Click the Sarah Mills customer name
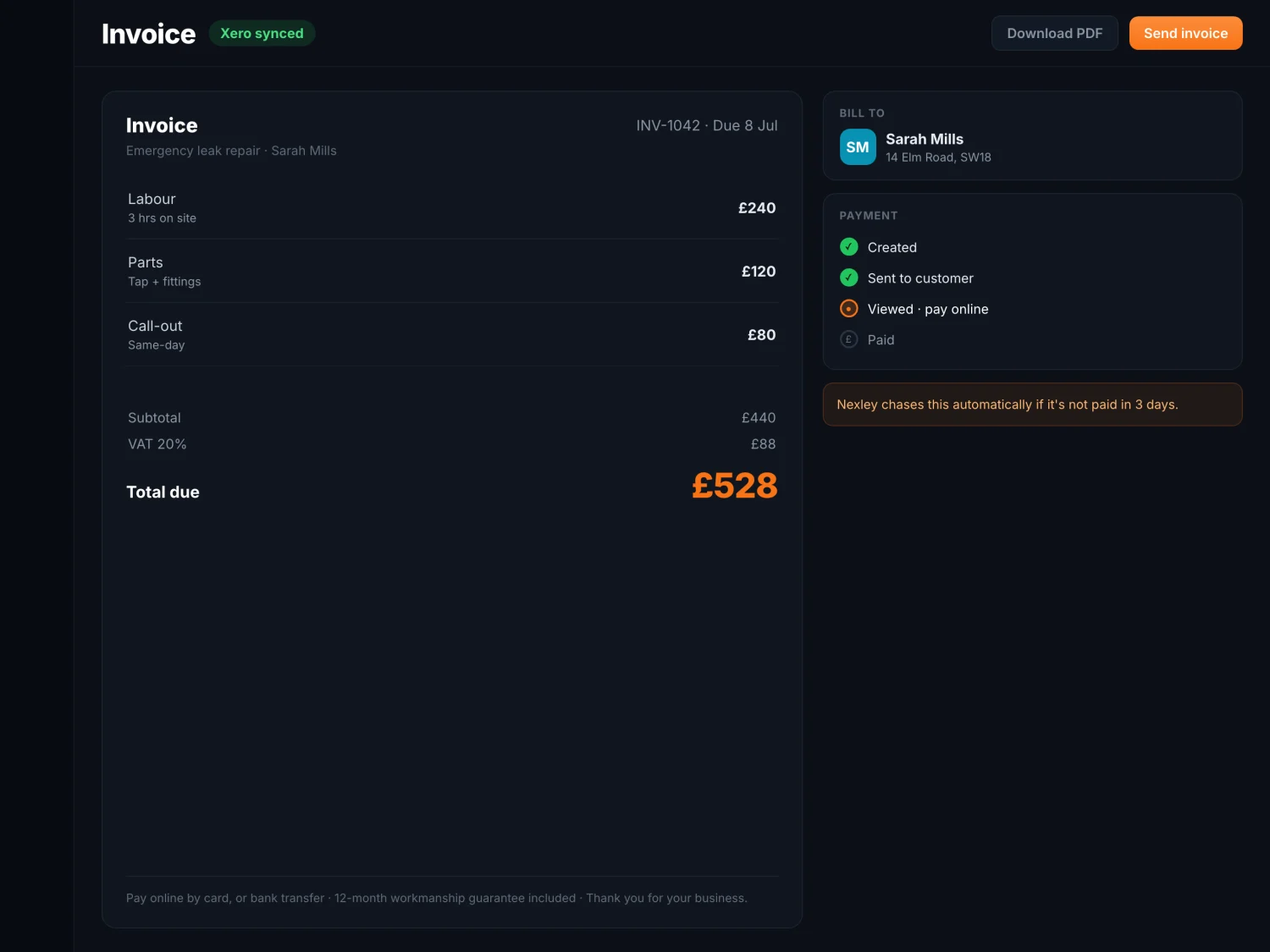This screenshot has width=1270, height=952. 925,139
